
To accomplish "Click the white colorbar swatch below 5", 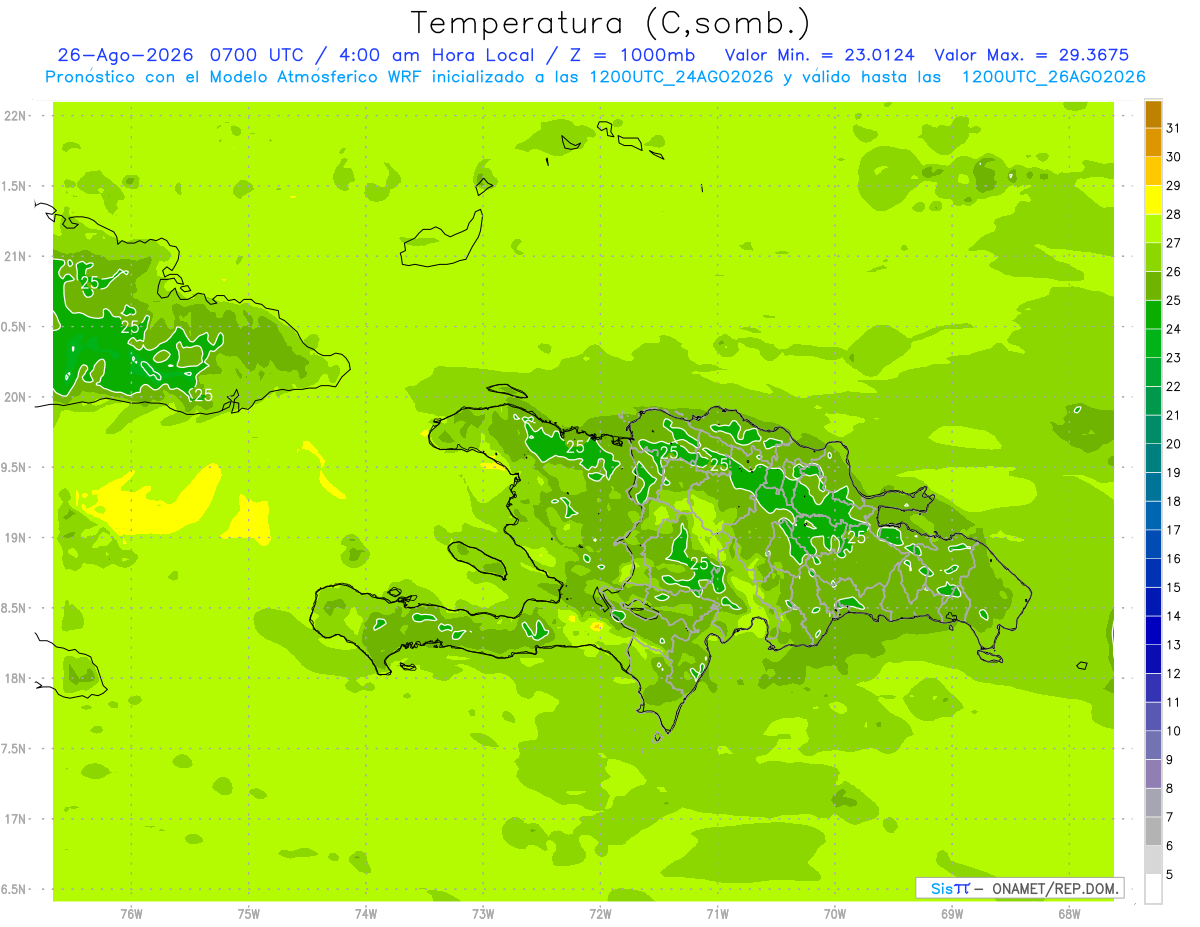I will [x=1153, y=888].
